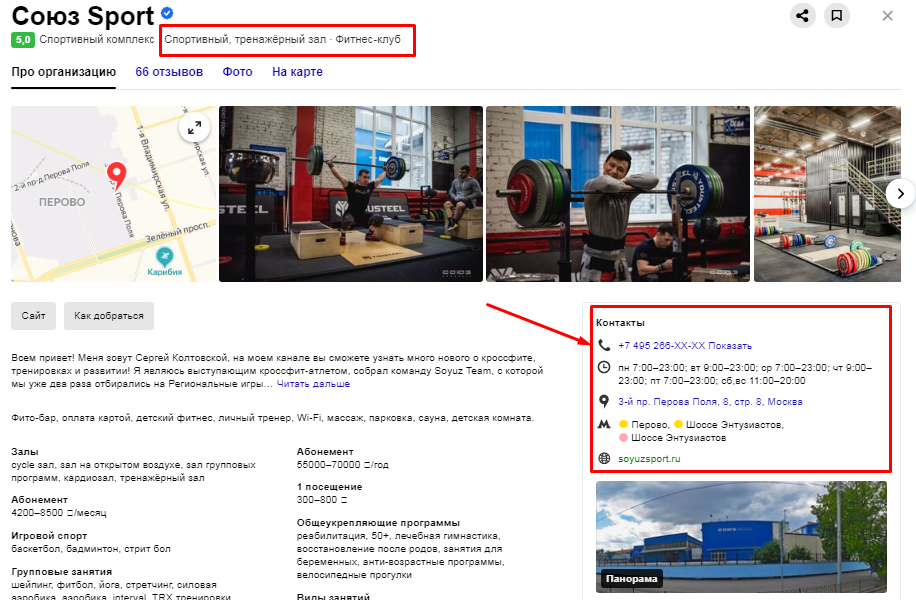Expand the description via Читать дальше
916x600 pixels.
313,384
